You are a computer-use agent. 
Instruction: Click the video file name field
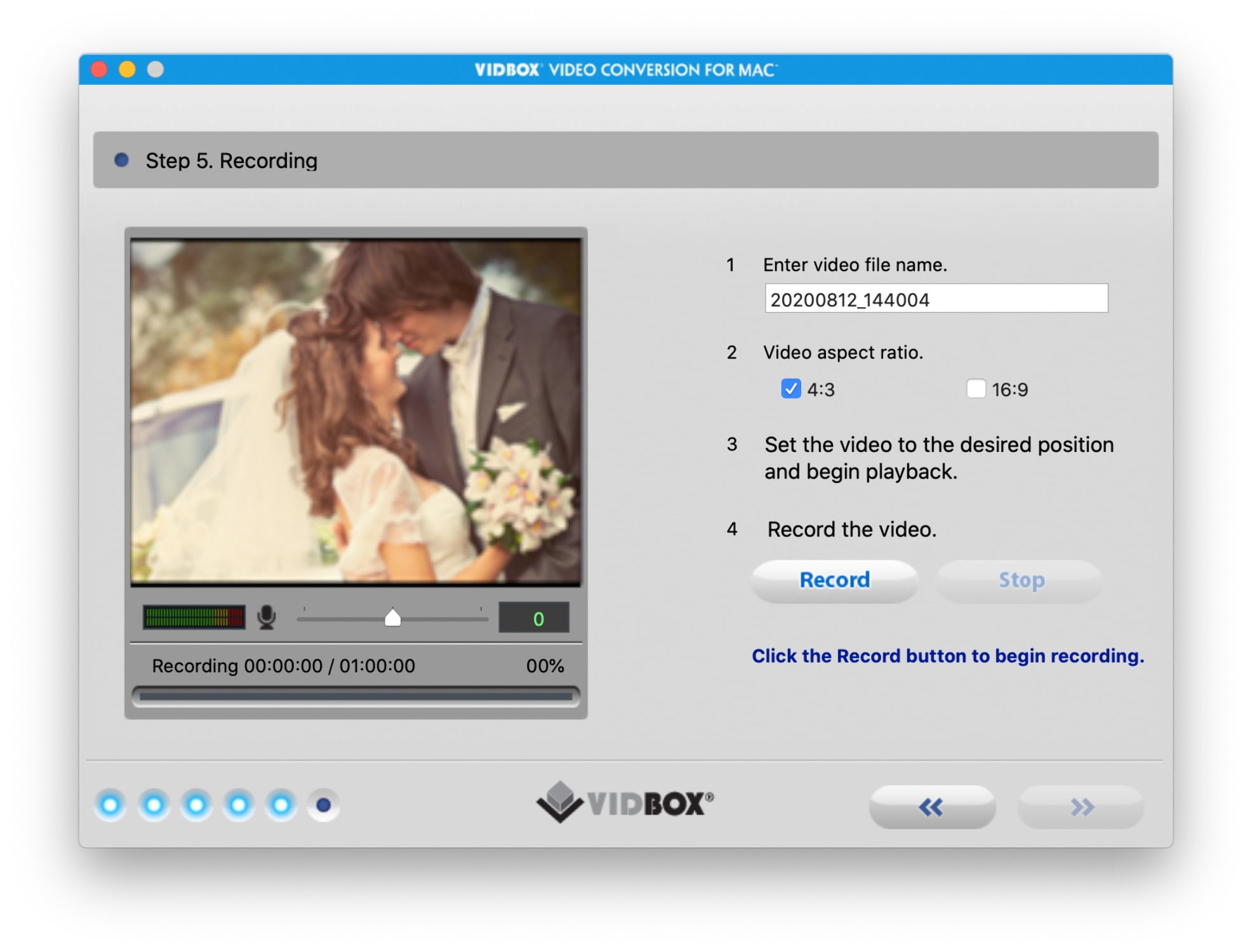(936, 299)
